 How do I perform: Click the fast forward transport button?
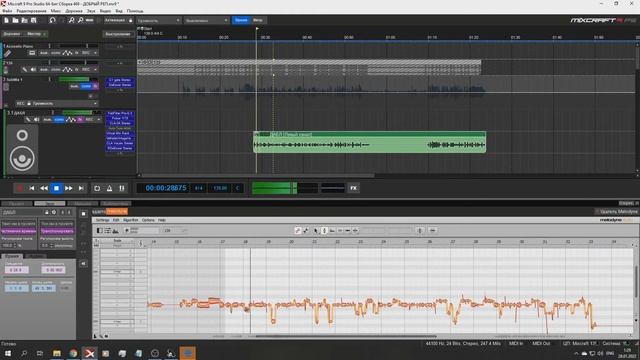(69, 188)
